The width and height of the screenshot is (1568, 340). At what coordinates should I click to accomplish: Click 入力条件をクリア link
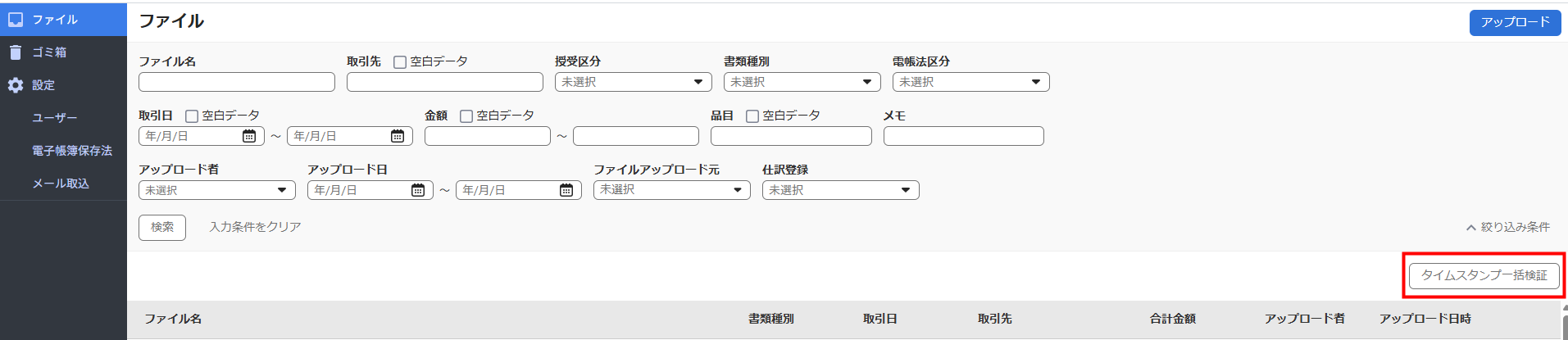(x=255, y=227)
